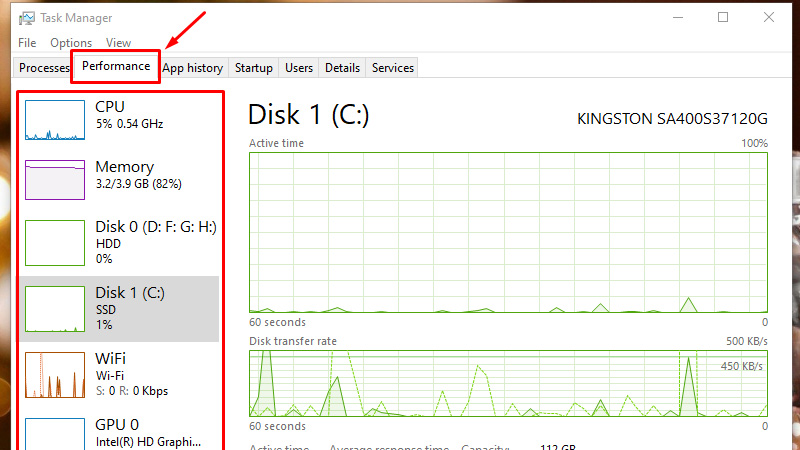Click the Disk 0 HDD mini graph

coord(56,243)
